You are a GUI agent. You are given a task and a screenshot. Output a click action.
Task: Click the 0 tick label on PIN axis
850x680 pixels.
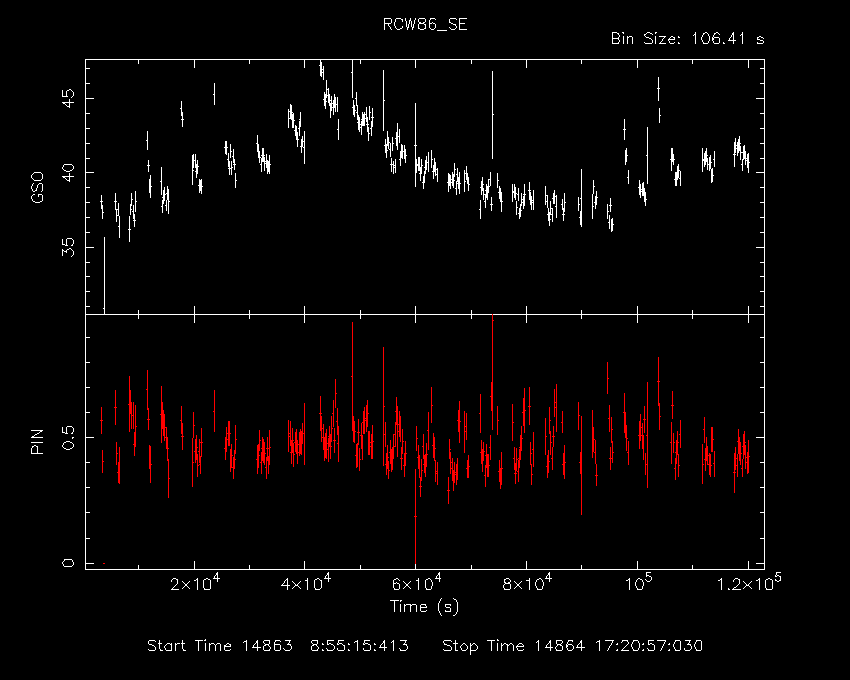(68, 563)
